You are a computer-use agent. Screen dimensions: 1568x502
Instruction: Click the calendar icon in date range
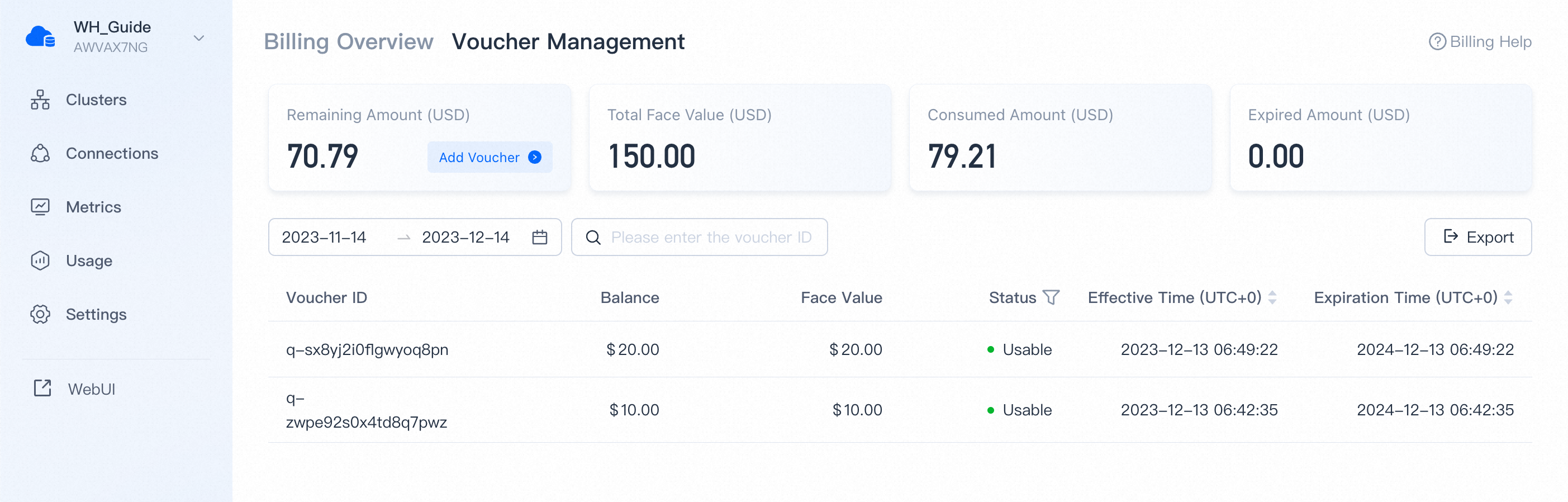click(539, 237)
